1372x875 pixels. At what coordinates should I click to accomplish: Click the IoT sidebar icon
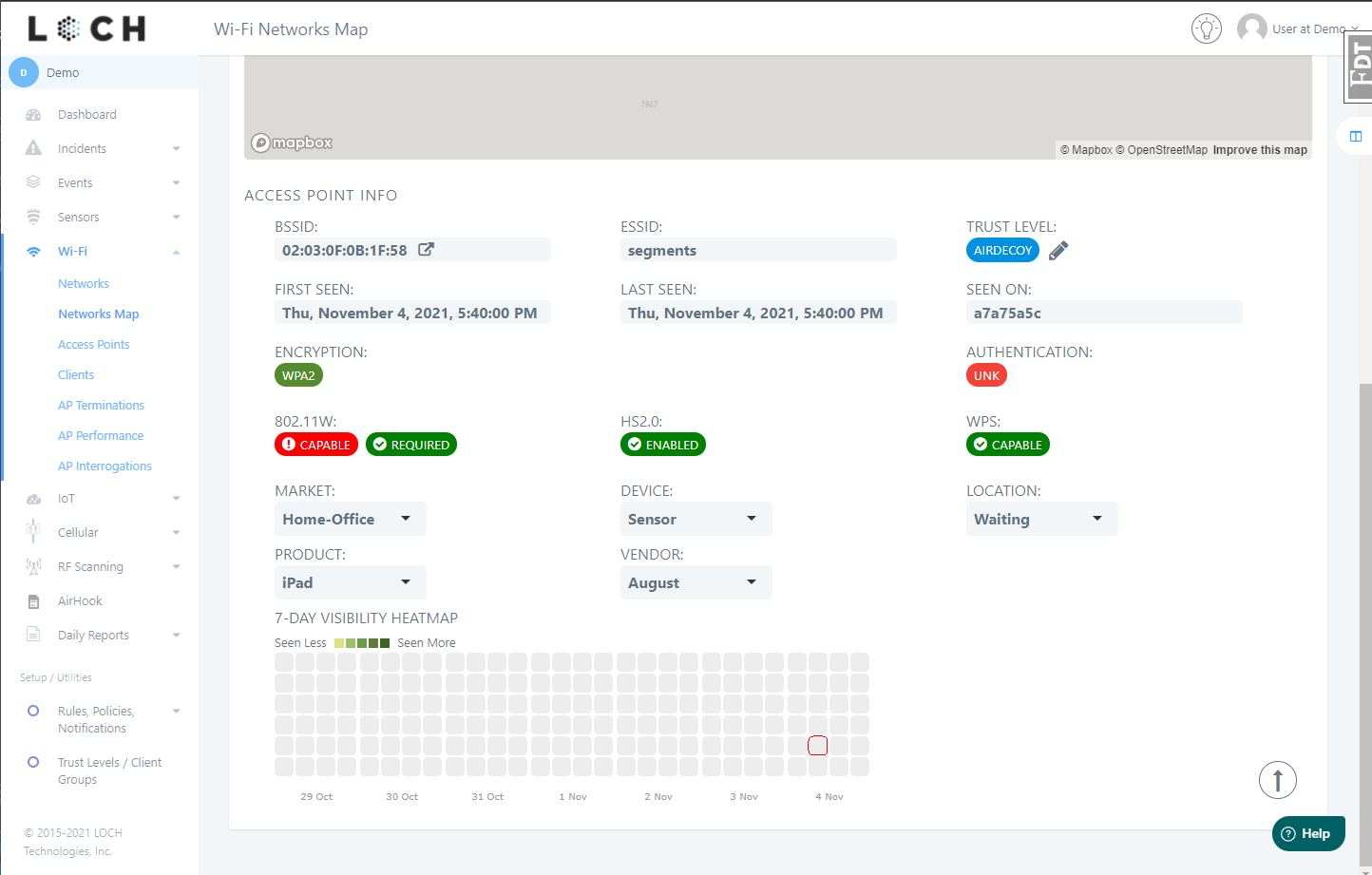point(33,499)
